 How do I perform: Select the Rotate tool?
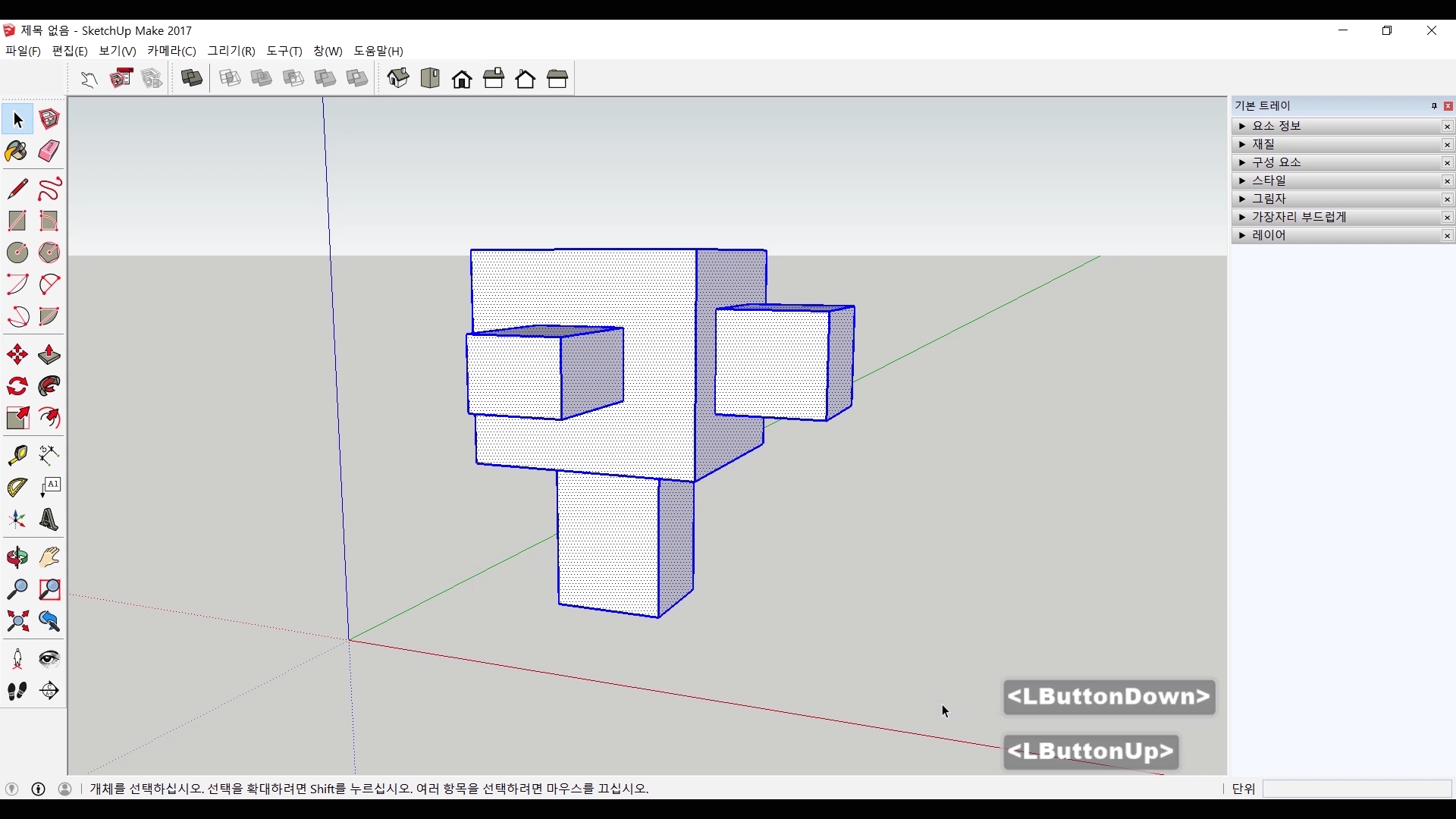coord(17,386)
